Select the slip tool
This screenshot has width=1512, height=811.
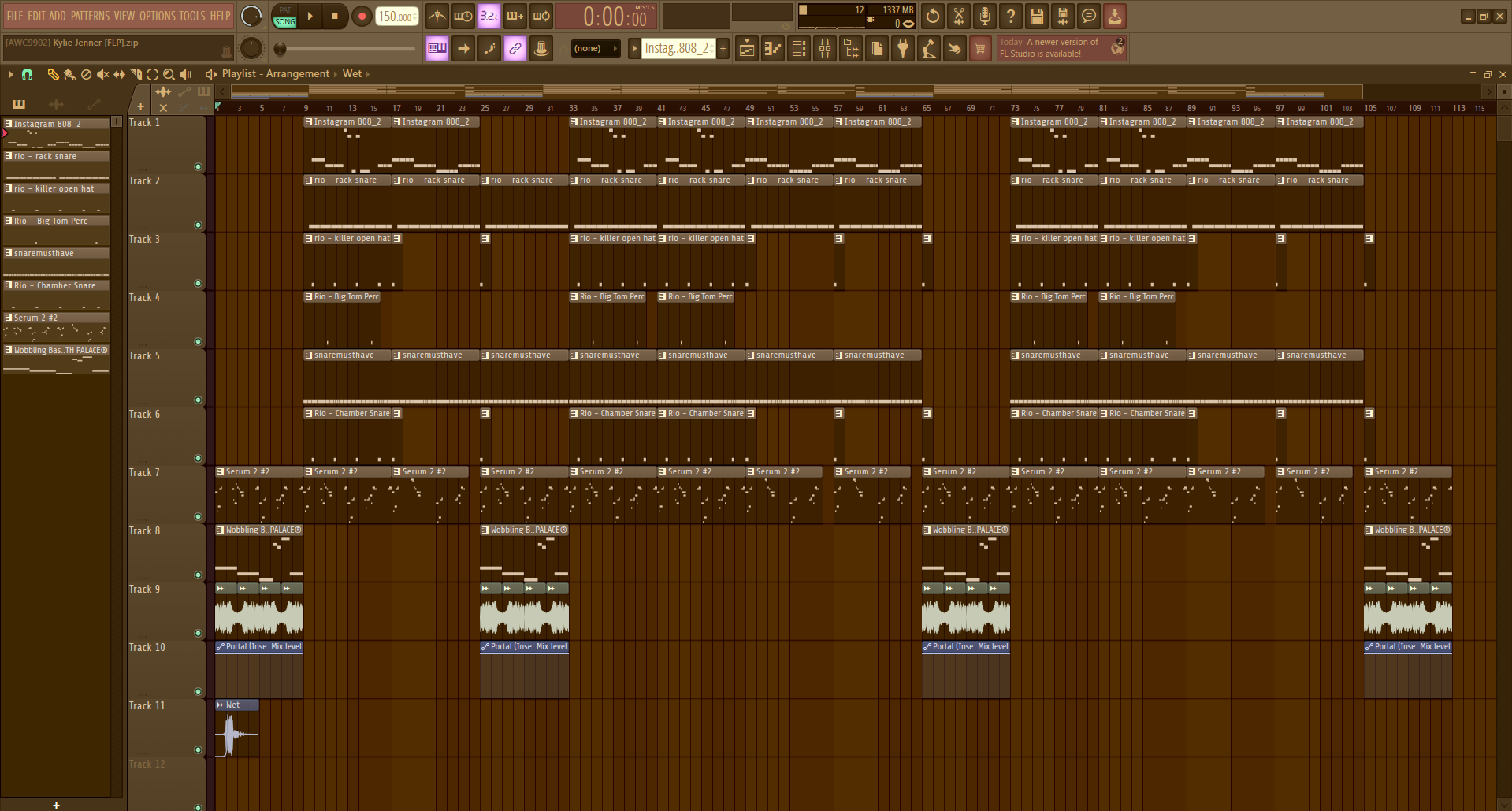119,74
